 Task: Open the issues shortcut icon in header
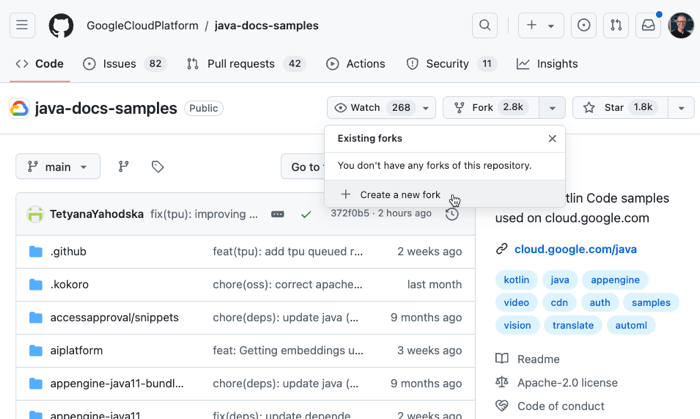(x=584, y=26)
